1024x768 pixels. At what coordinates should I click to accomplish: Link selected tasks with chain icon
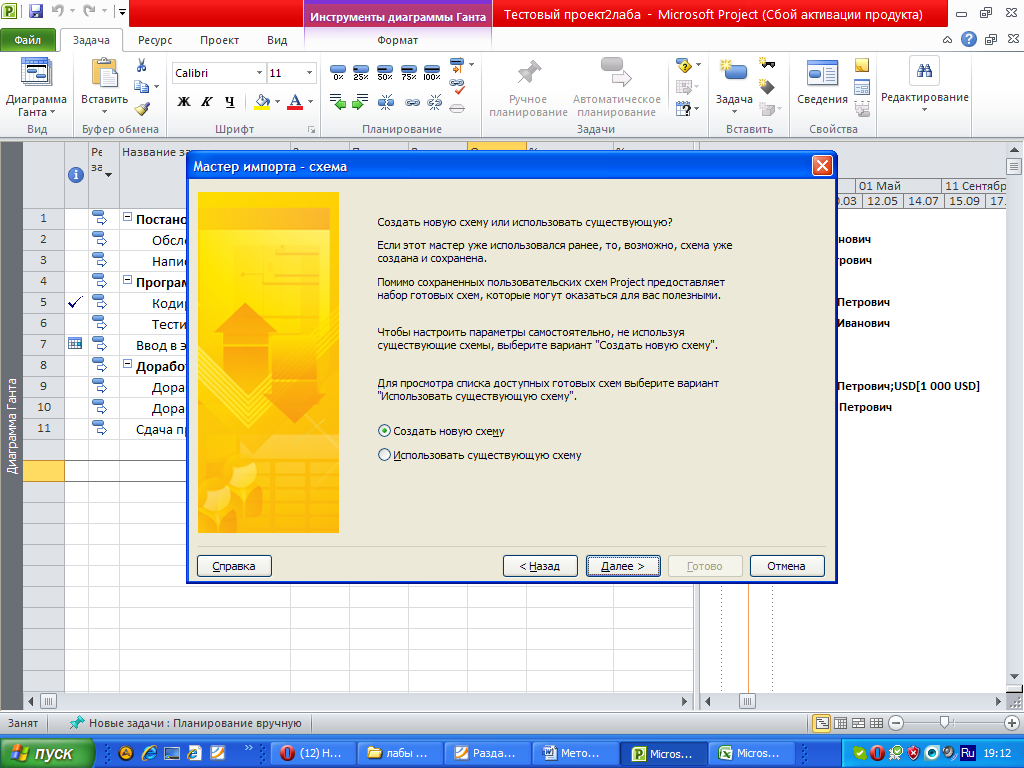pyautogui.click(x=411, y=102)
